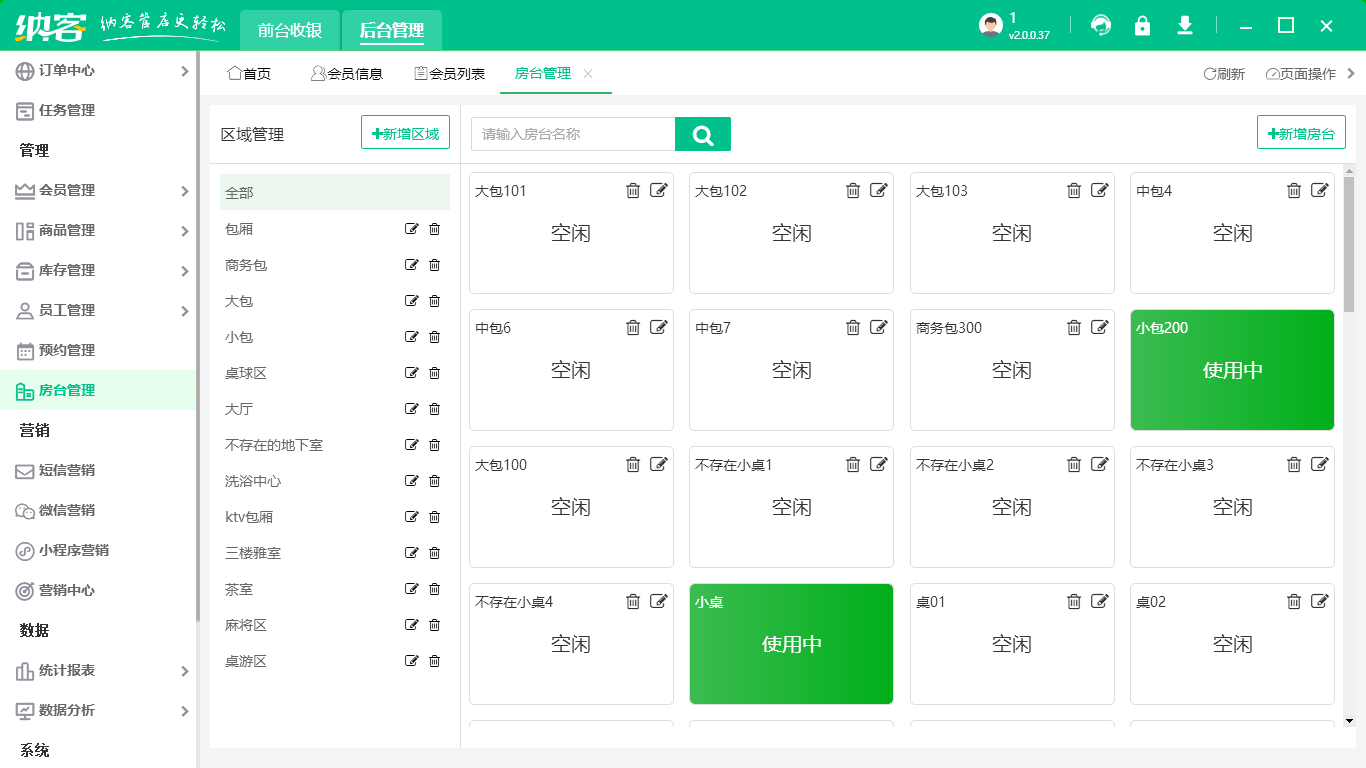Delete the 洗浴中心 area
Image resolution: width=1366 pixels, height=768 pixels.
click(x=434, y=481)
